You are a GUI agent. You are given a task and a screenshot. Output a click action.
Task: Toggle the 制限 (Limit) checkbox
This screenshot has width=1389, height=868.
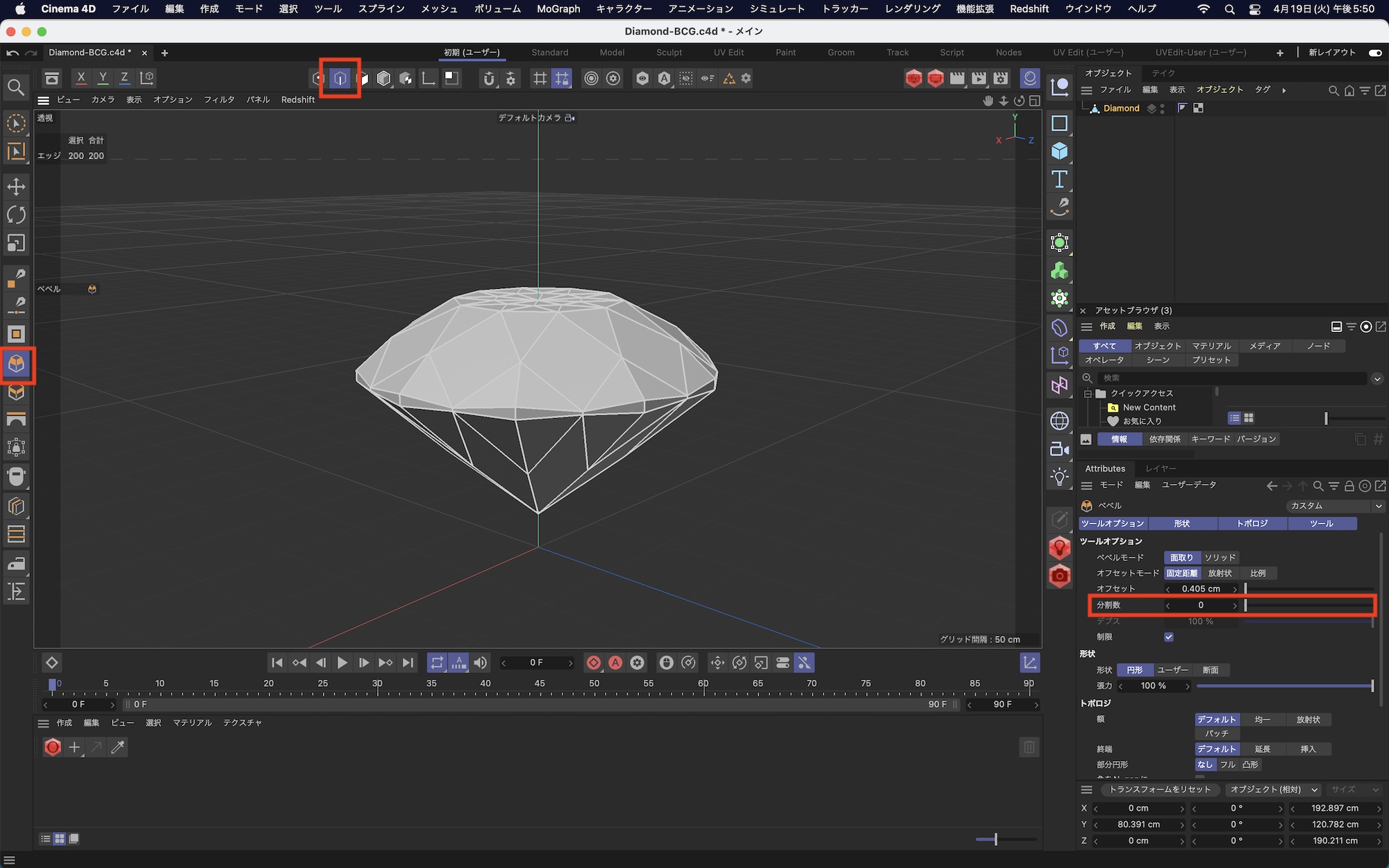(x=1169, y=637)
